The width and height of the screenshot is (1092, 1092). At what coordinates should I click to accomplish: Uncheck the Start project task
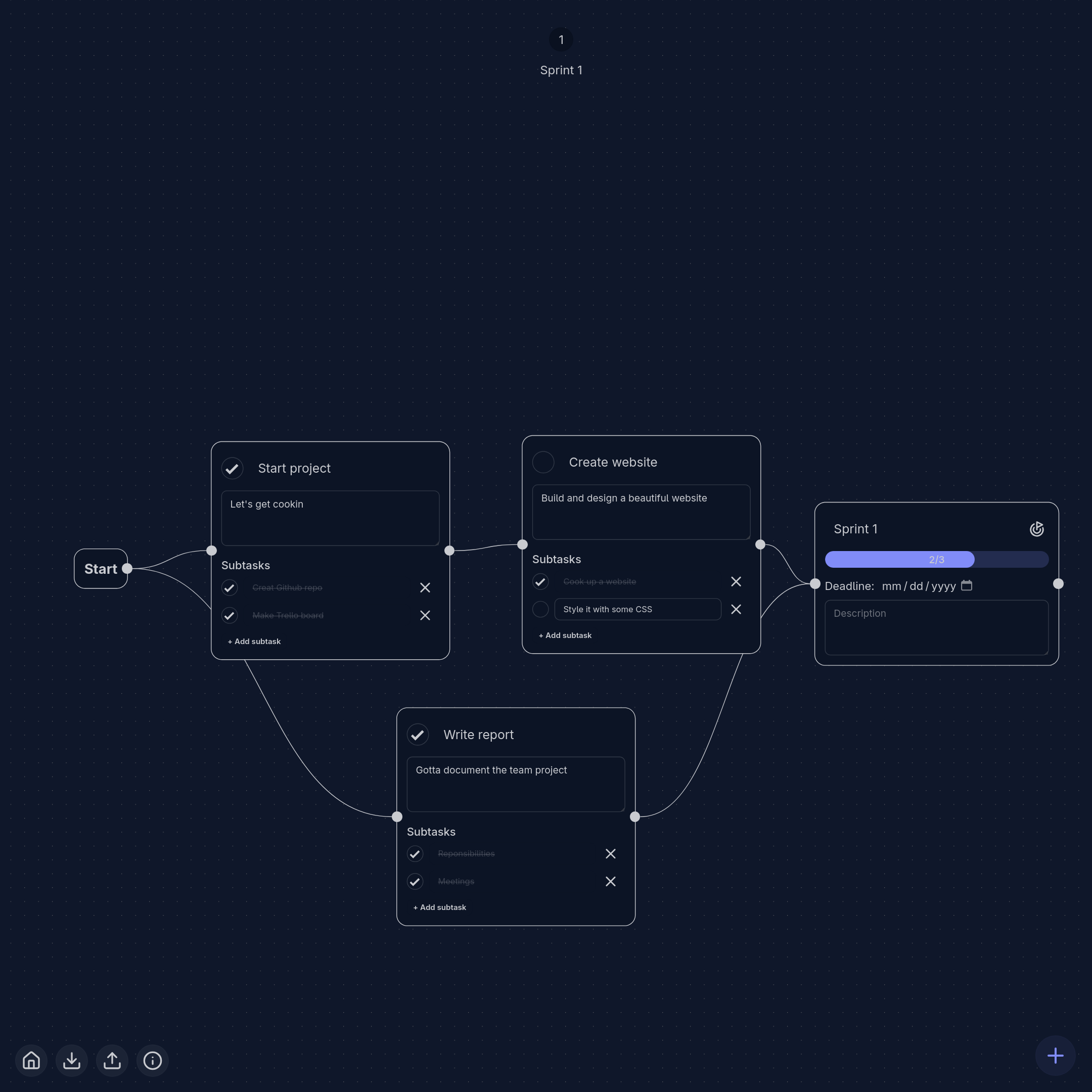[x=233, y=469]
